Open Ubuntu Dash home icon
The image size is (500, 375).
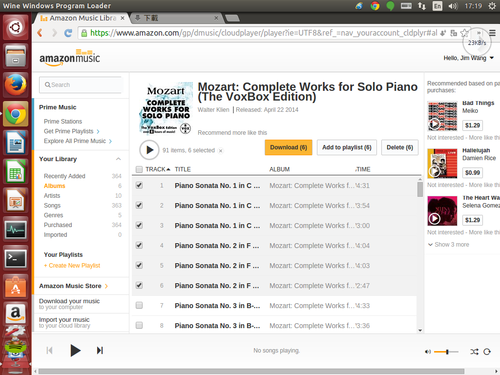(15, 28)
